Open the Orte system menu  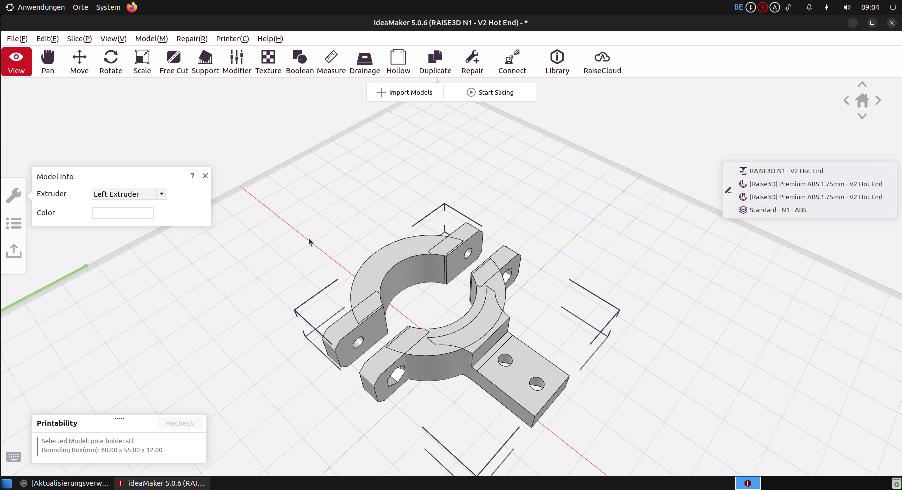point(81,7)
